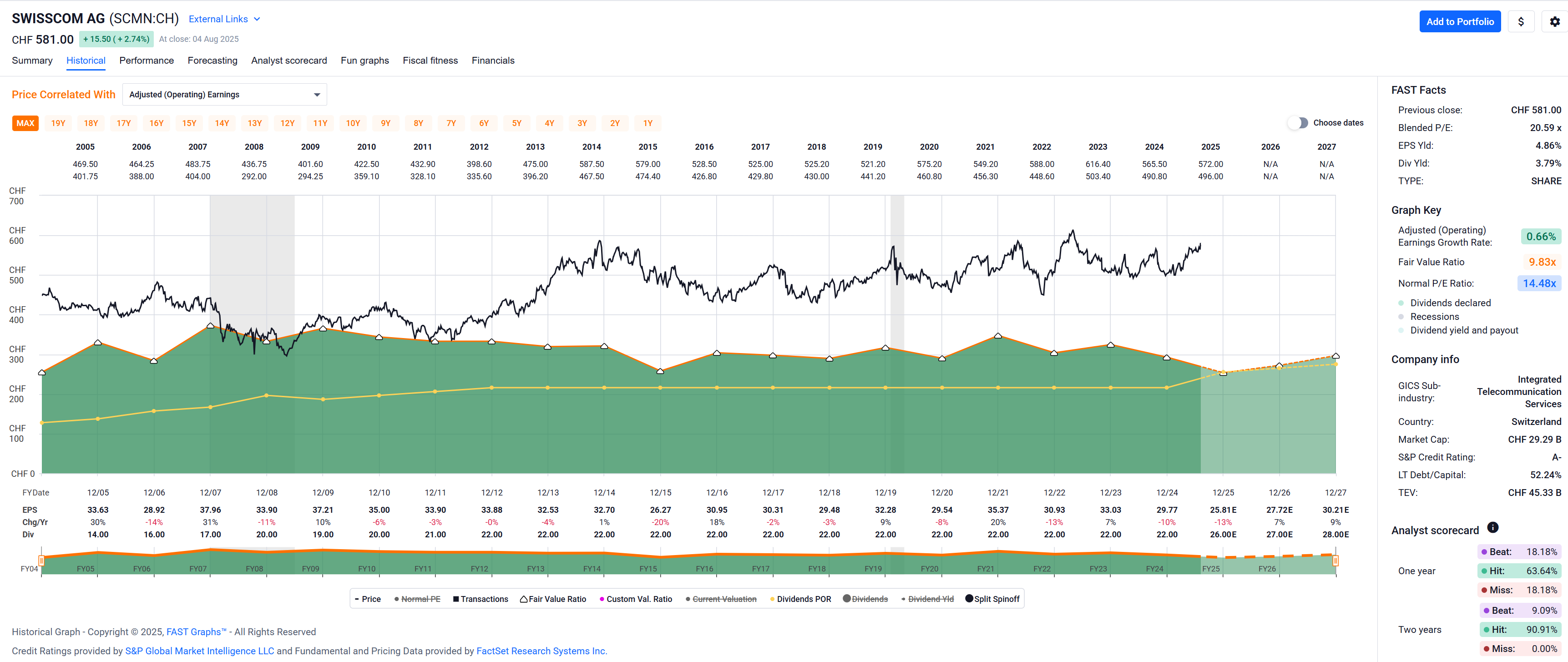Click the FY15 mini-chart label
Viewport: 1568px width, 662px height.
(x=647, y=569)
